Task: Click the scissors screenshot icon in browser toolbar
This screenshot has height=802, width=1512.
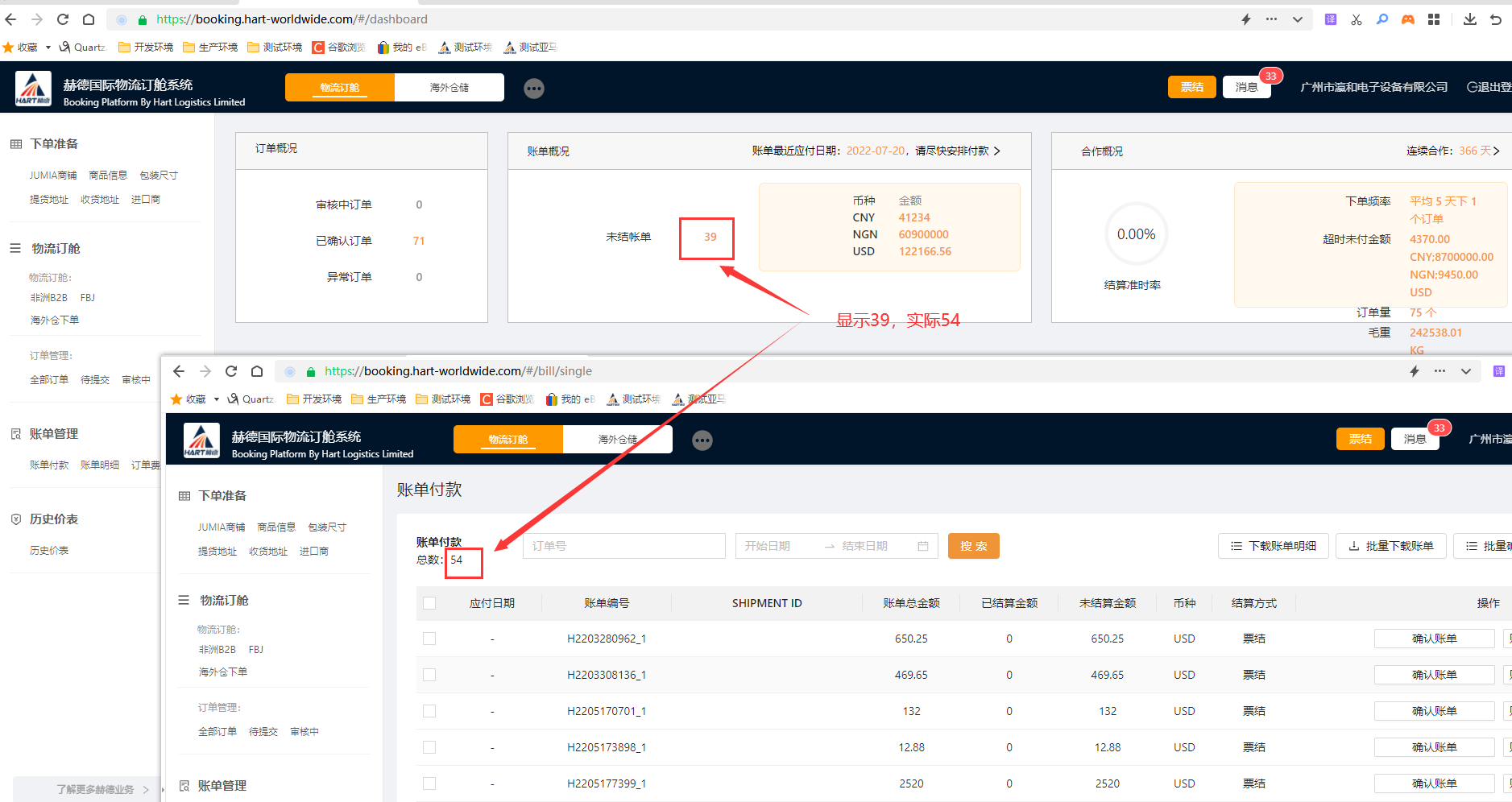Action: (x=1357, y=19)
